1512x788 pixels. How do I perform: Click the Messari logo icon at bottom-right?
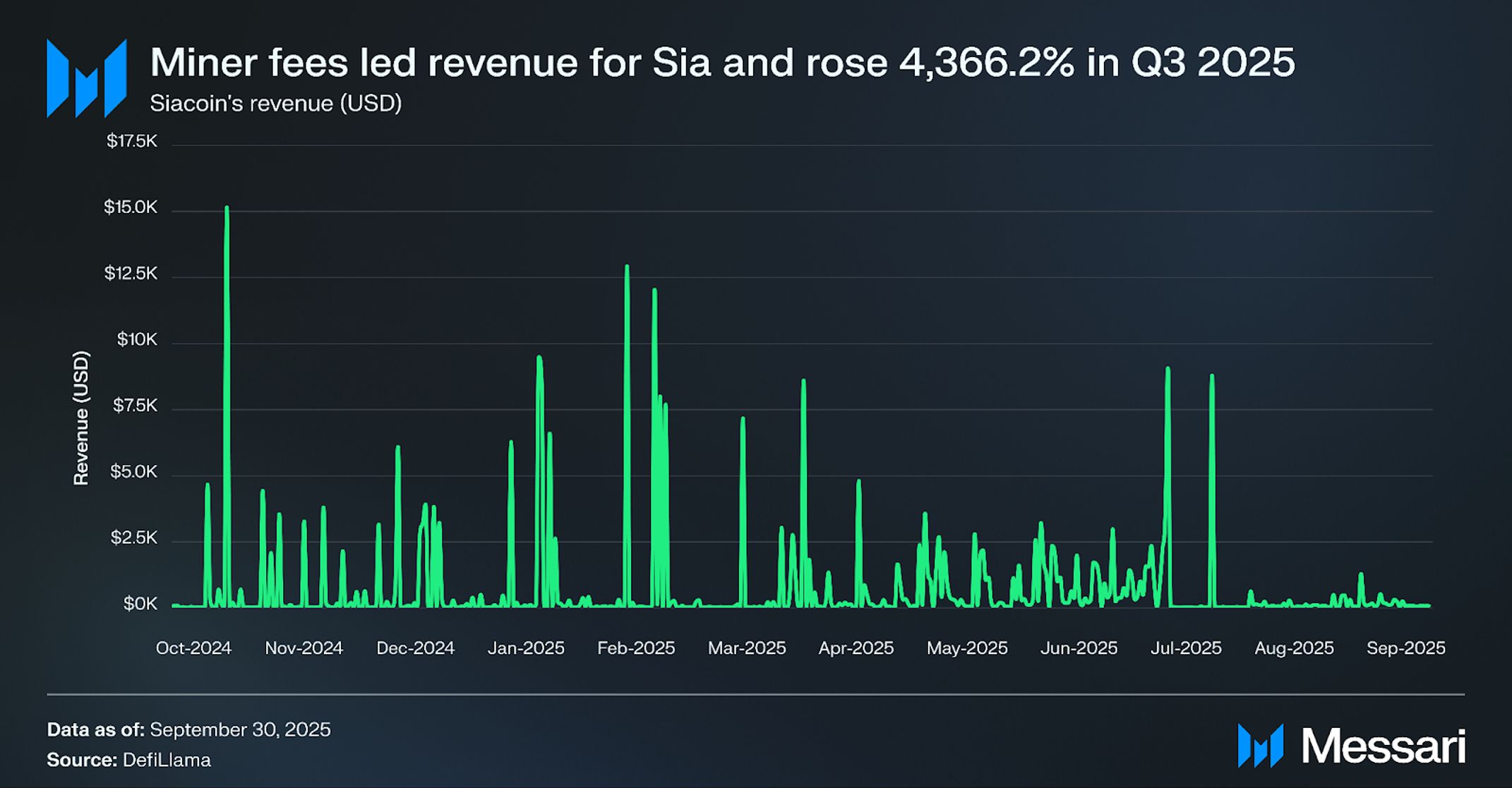click(1260, 745)
